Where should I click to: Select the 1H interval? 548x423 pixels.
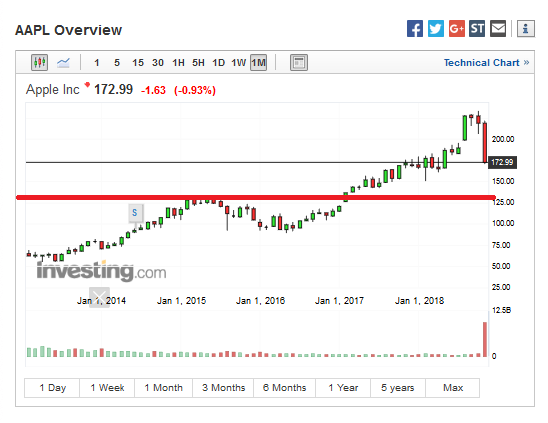pyautogui.click(x=178, y=63)
